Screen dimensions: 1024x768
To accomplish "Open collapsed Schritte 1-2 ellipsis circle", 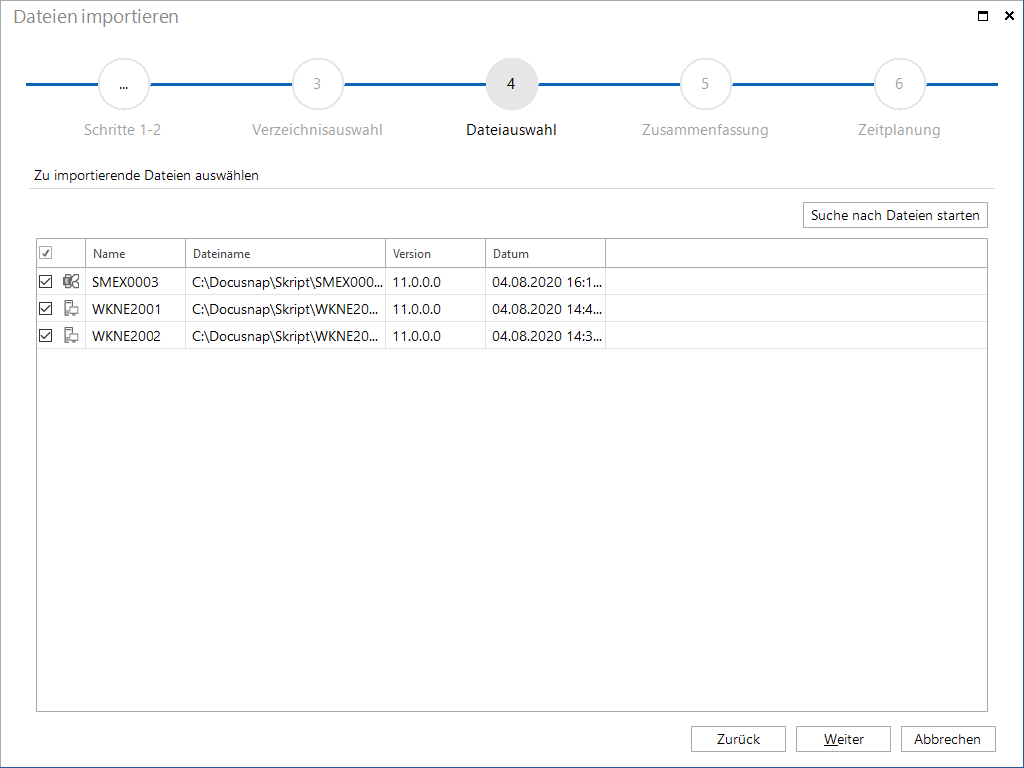I will pos(123,84).
